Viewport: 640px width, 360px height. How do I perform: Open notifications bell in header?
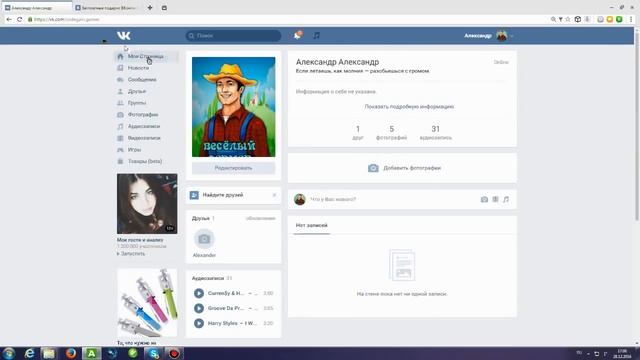click(x=298, y=36)
